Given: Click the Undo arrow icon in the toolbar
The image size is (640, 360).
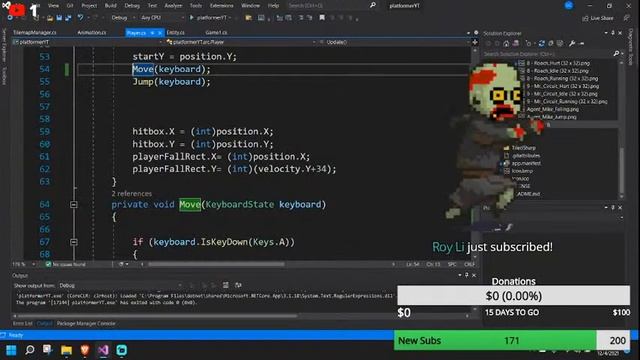Looking at the screenshot, I should click(80, 18).
